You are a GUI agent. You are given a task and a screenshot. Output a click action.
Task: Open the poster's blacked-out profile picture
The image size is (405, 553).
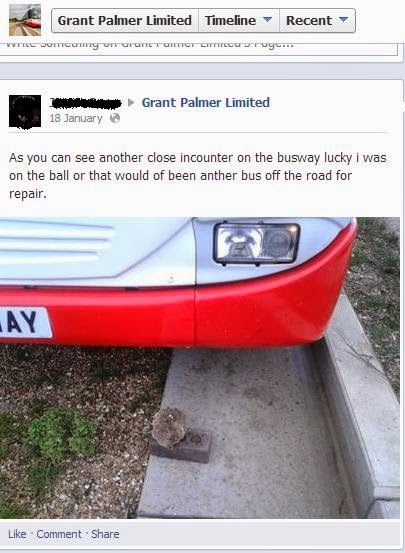tap(25, 111)
